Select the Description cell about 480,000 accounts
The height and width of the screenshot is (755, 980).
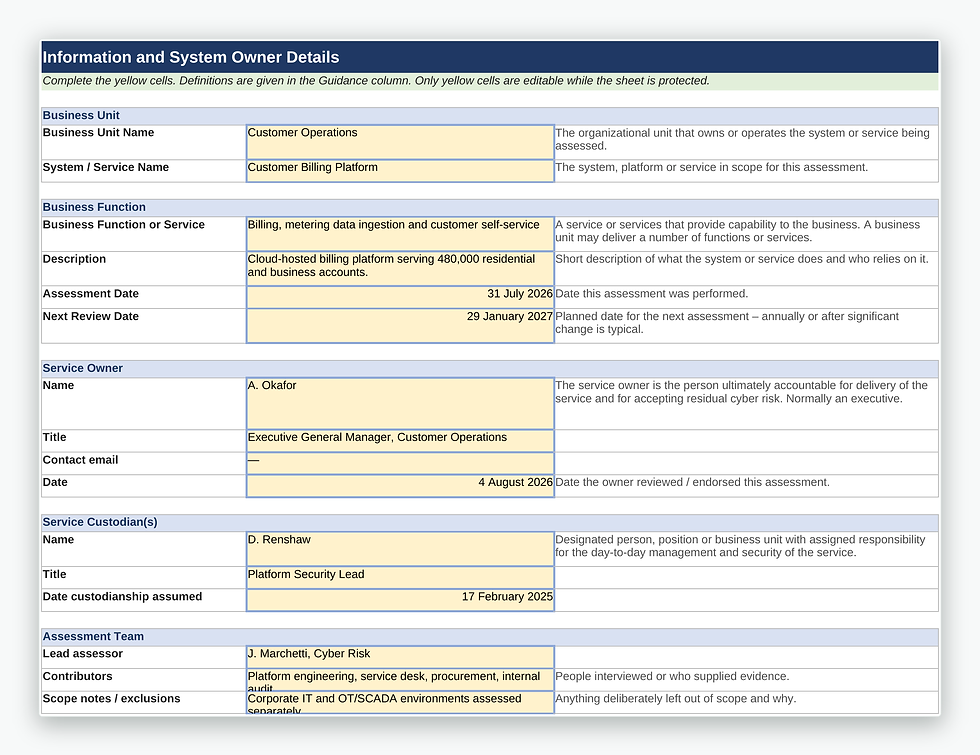[400, 269]
